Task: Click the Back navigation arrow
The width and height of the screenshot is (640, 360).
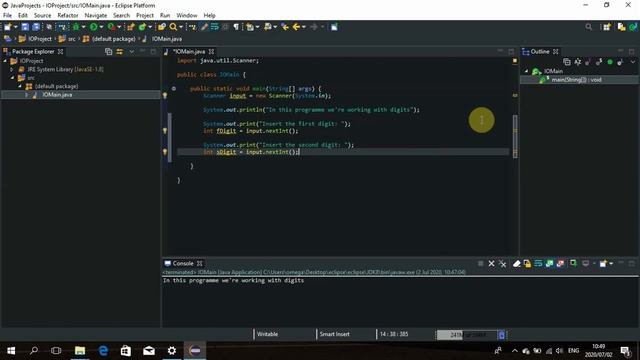Action: [296, 27]
